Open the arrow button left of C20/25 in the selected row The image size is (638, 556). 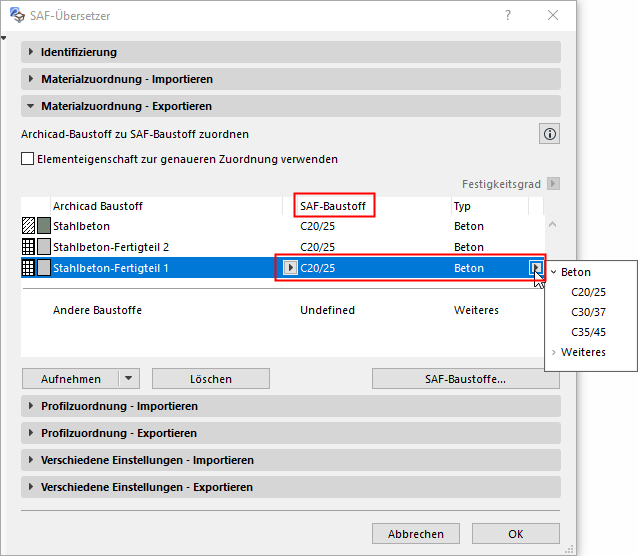(290, 268)
